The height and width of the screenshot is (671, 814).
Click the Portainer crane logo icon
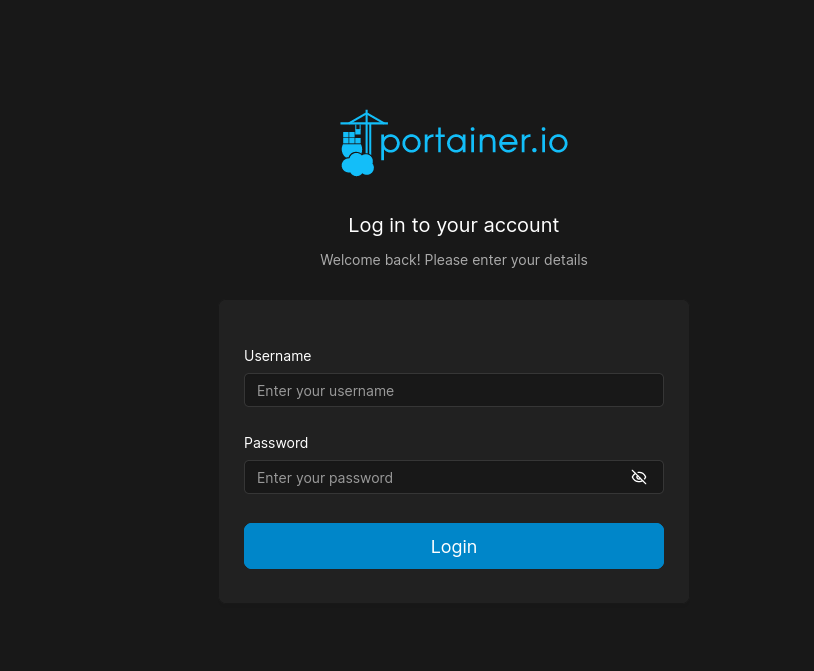(363, 143)
